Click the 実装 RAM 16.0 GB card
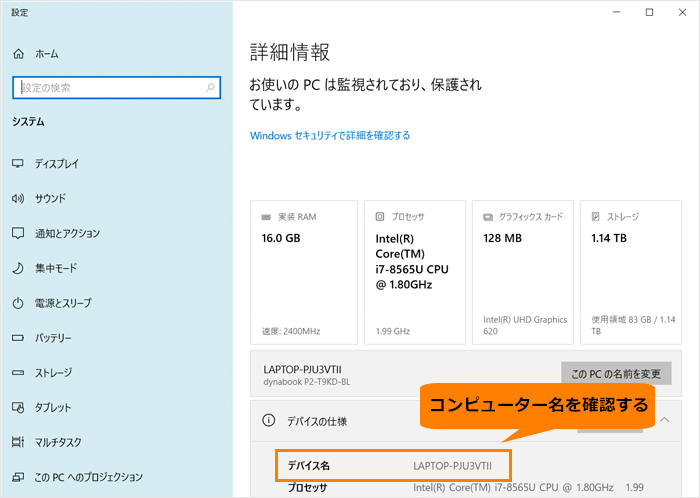The width and height of the screenshot is (700, 498). [x=304, y=273]
